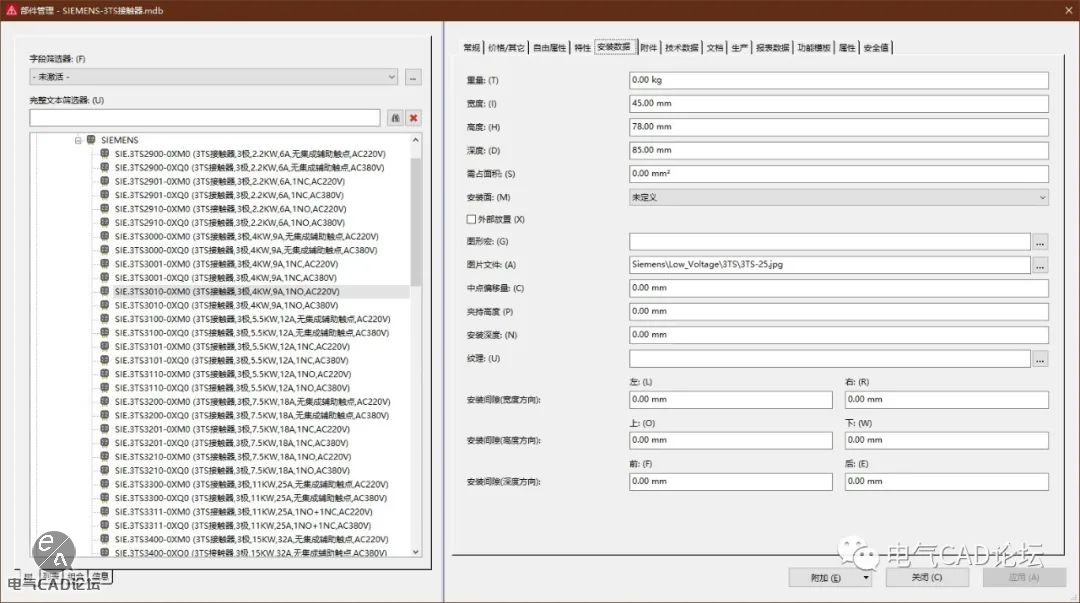Click the SIEMENS folder node icon
This screenshot has width=1080, height=603.
91,140
